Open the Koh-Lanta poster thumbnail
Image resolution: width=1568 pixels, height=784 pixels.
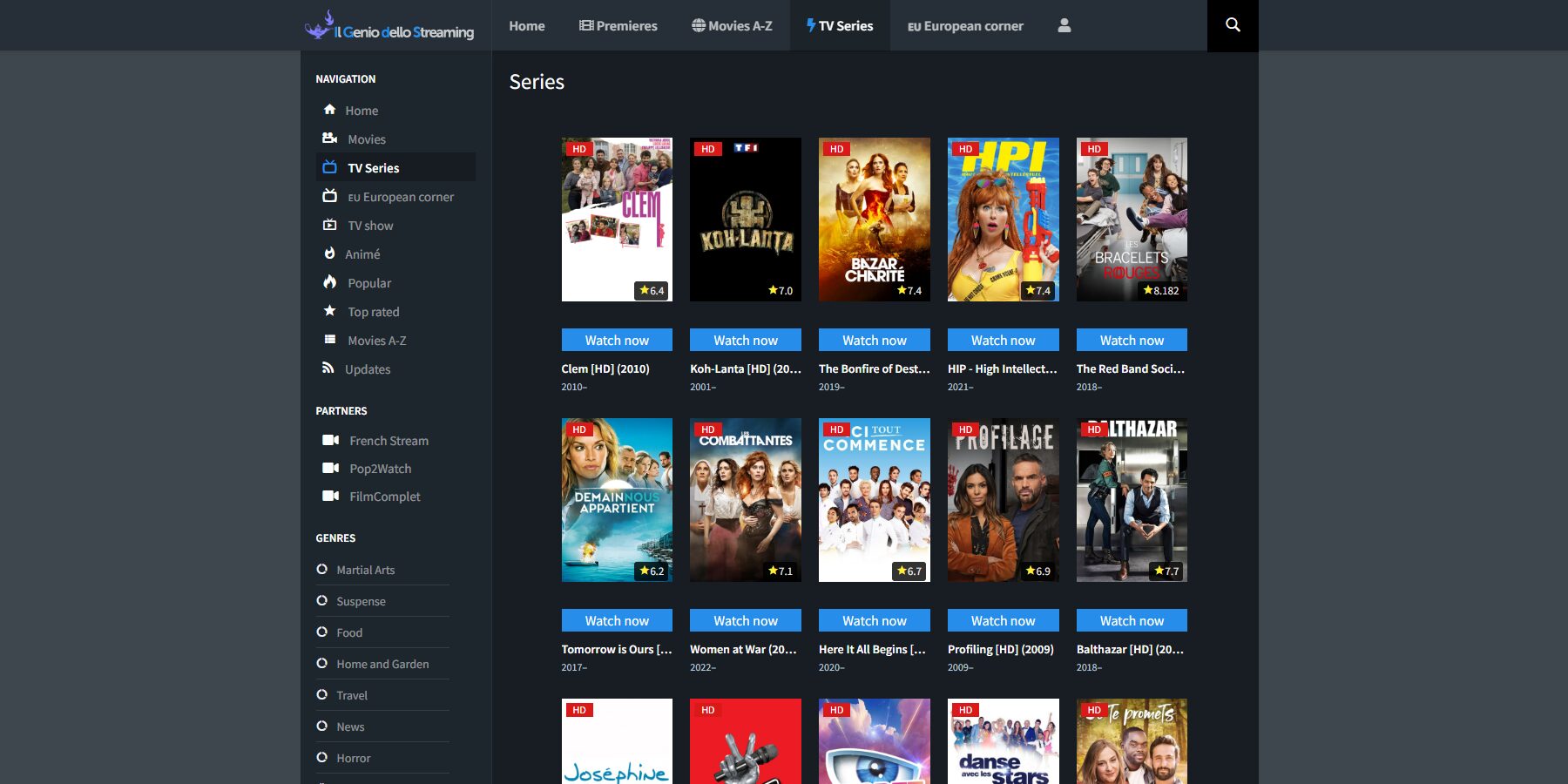[x=746, y=220]
